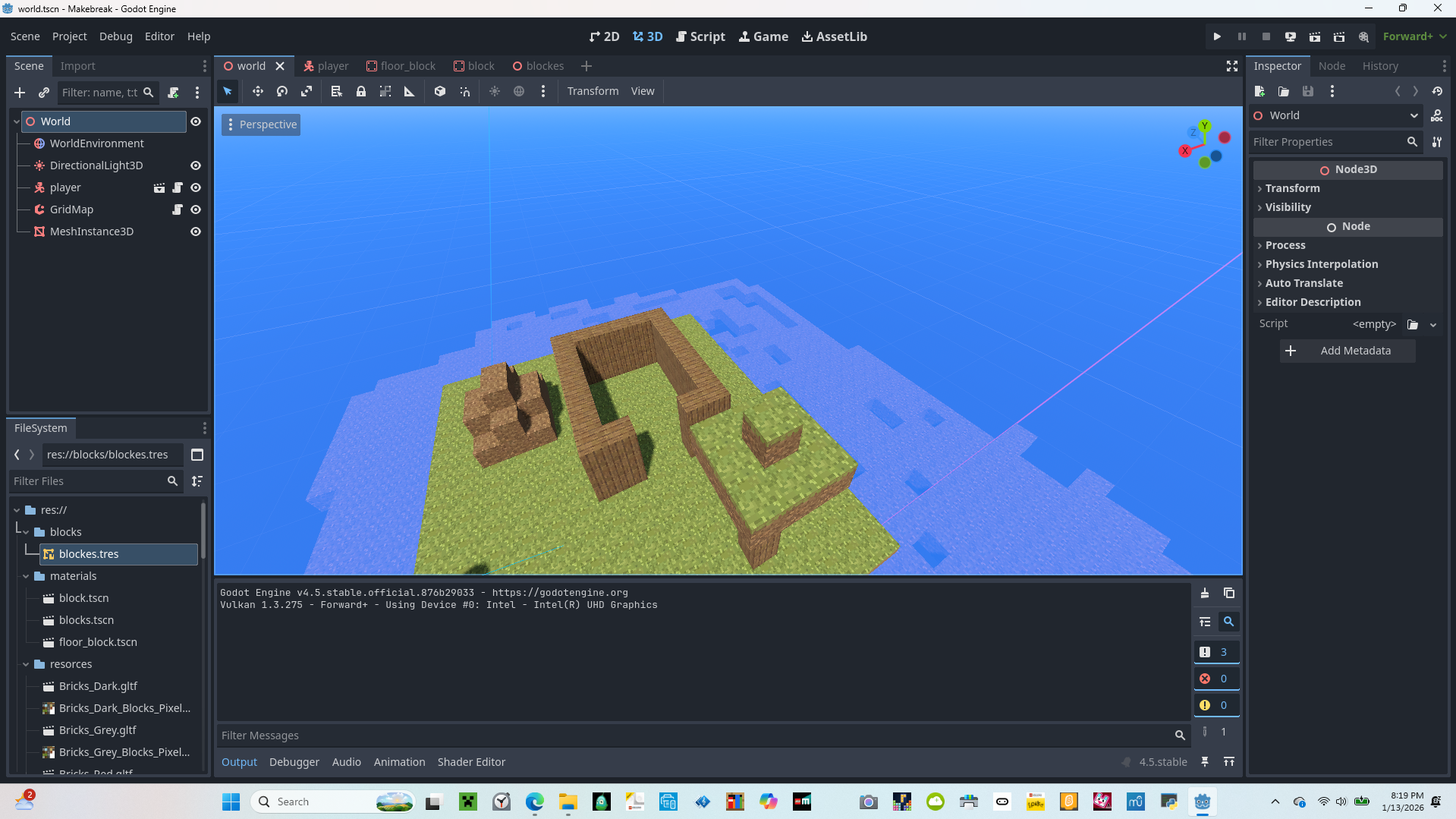Toggle FileSystem split mode icon
Screen dimensions: 1456x819
pyautogui.click(x=197, y=455)
